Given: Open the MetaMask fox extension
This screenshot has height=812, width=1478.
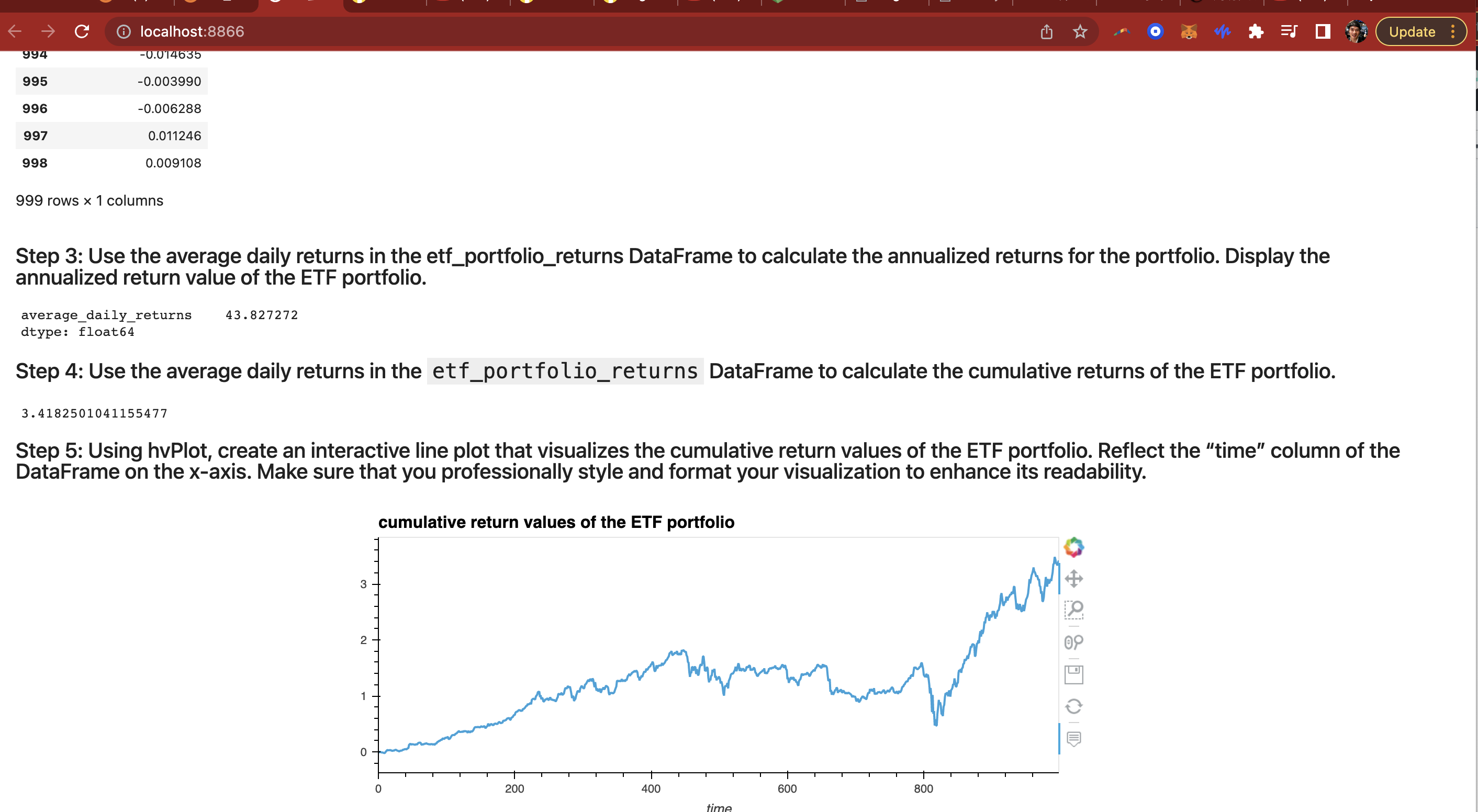Looking at the screenshot, I should (1189, 31).
